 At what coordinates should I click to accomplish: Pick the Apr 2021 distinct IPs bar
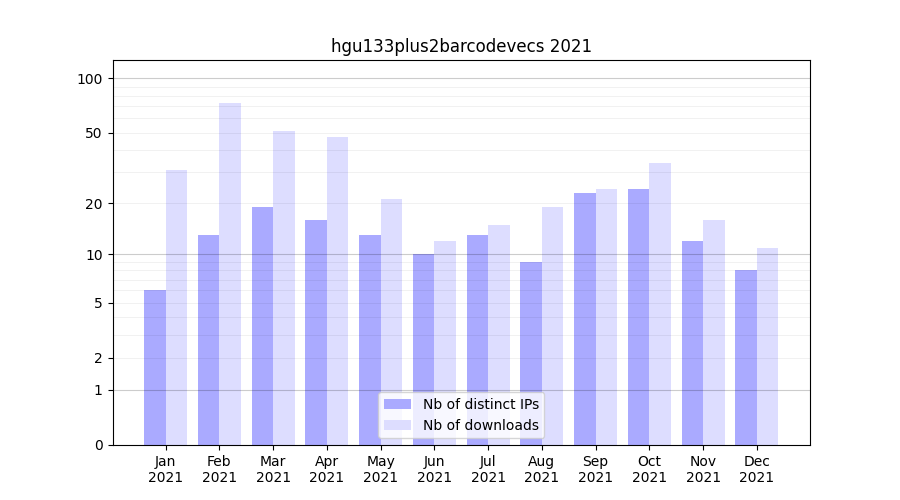(316, 332)
